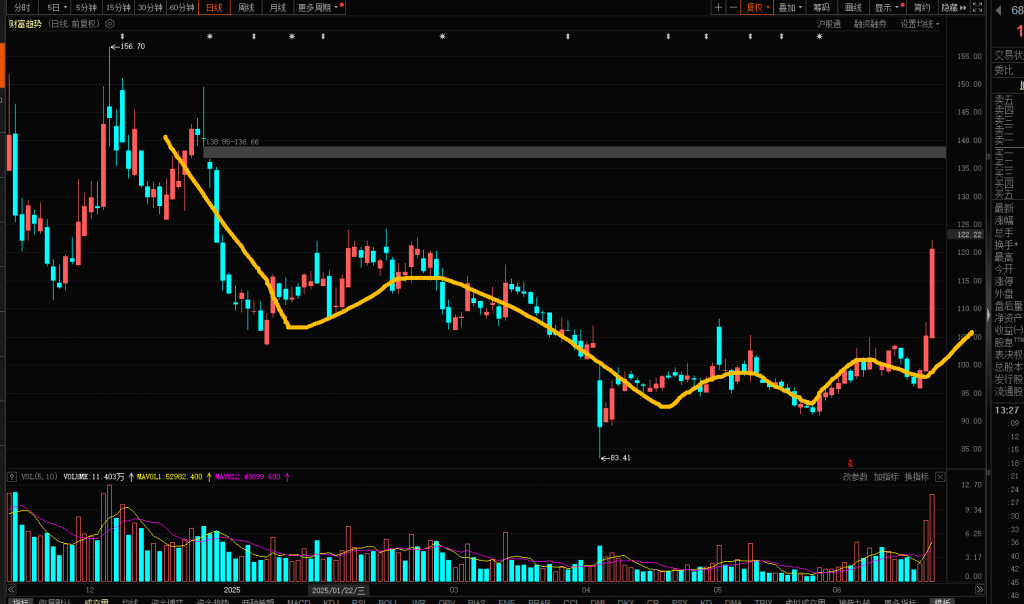Close the volume indicator panel
Screen dimensions: 1024x604
tap(940, 477)
